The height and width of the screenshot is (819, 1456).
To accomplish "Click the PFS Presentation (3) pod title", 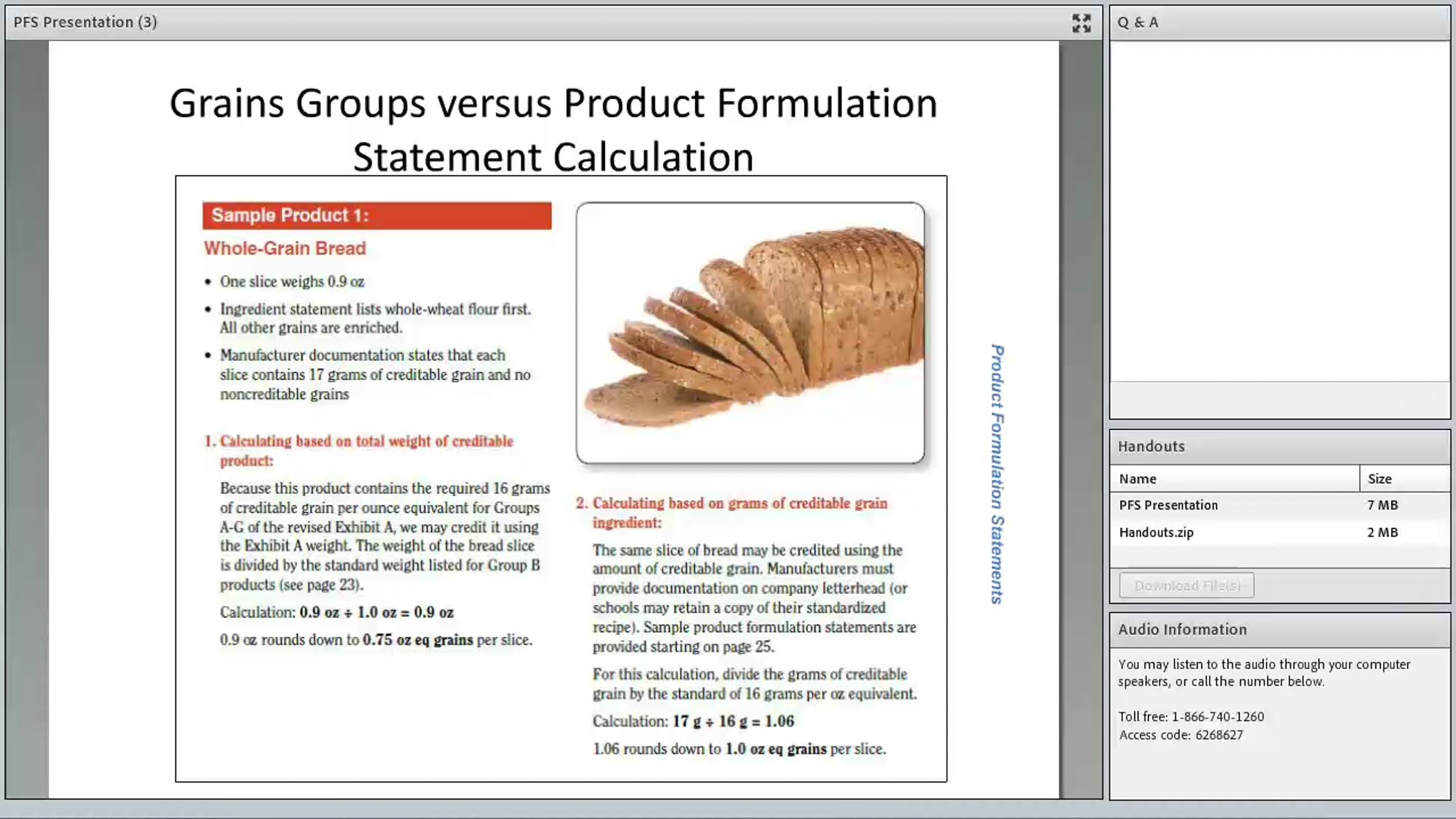I will point(85,22).
